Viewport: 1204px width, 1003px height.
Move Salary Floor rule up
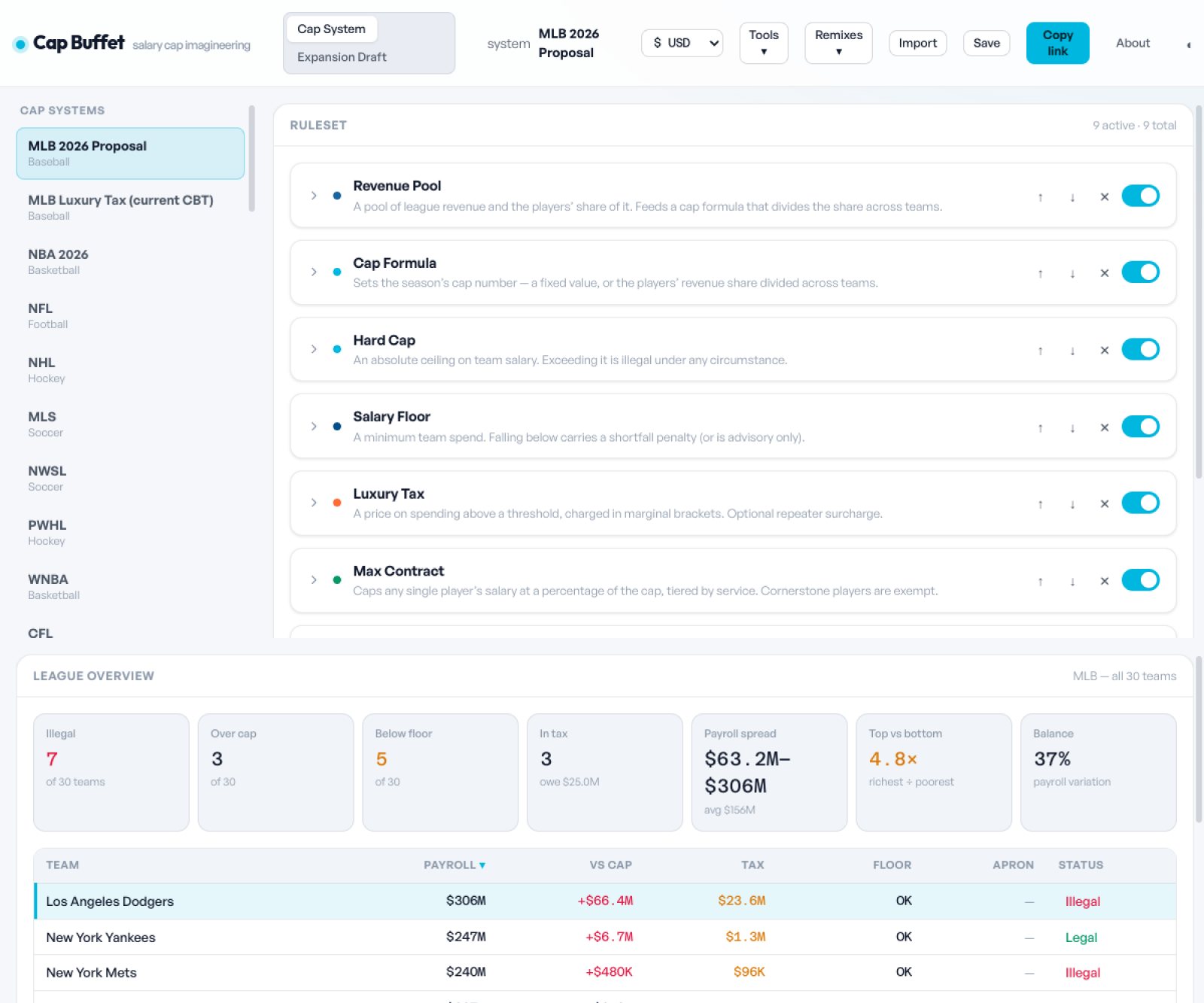(1040, 428)
